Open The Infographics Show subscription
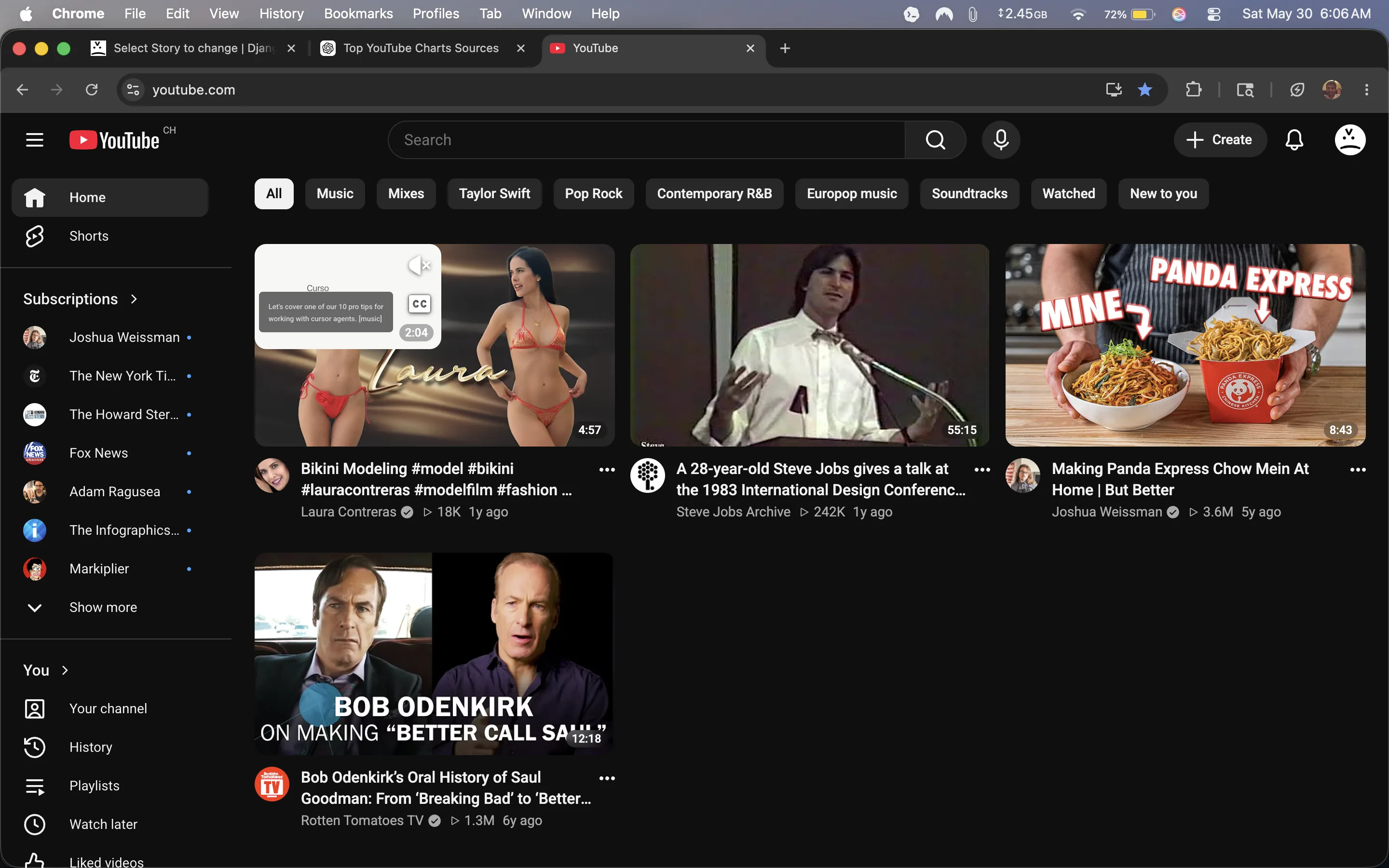Image resolution: width=1389 pixels, height=868 pixels. tap(109, 530)
